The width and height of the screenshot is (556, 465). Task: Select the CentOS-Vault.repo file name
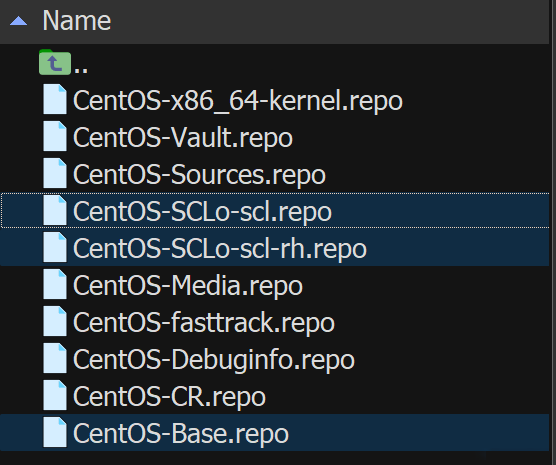[183, 138]
